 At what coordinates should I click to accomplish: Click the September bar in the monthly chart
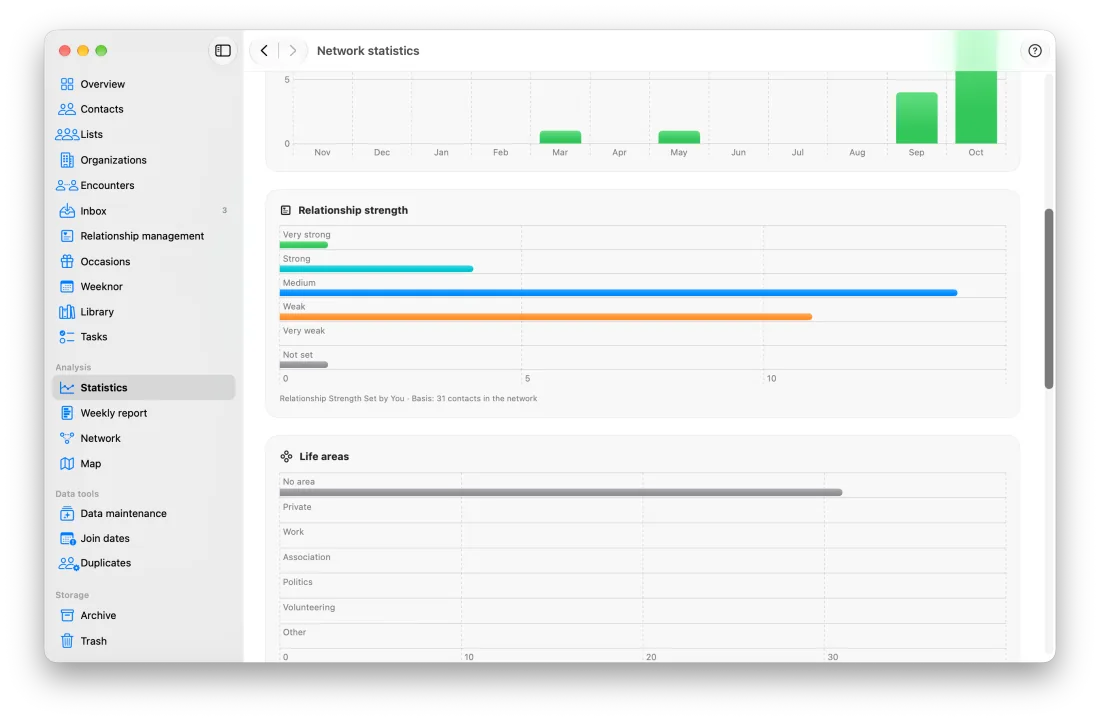click(x=916, y=118)
